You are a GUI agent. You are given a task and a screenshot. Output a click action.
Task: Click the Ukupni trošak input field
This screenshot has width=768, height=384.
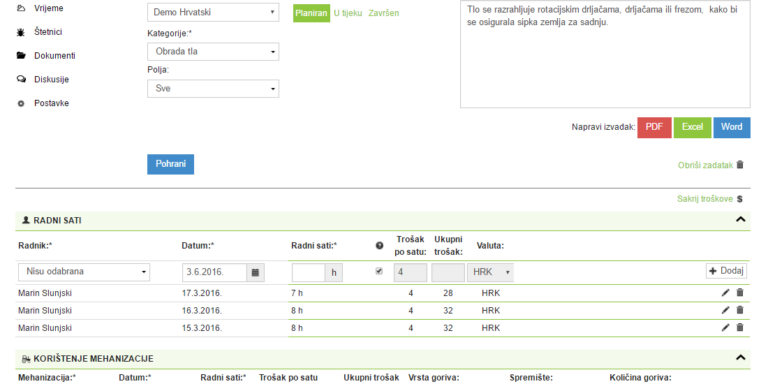[448, 272]
